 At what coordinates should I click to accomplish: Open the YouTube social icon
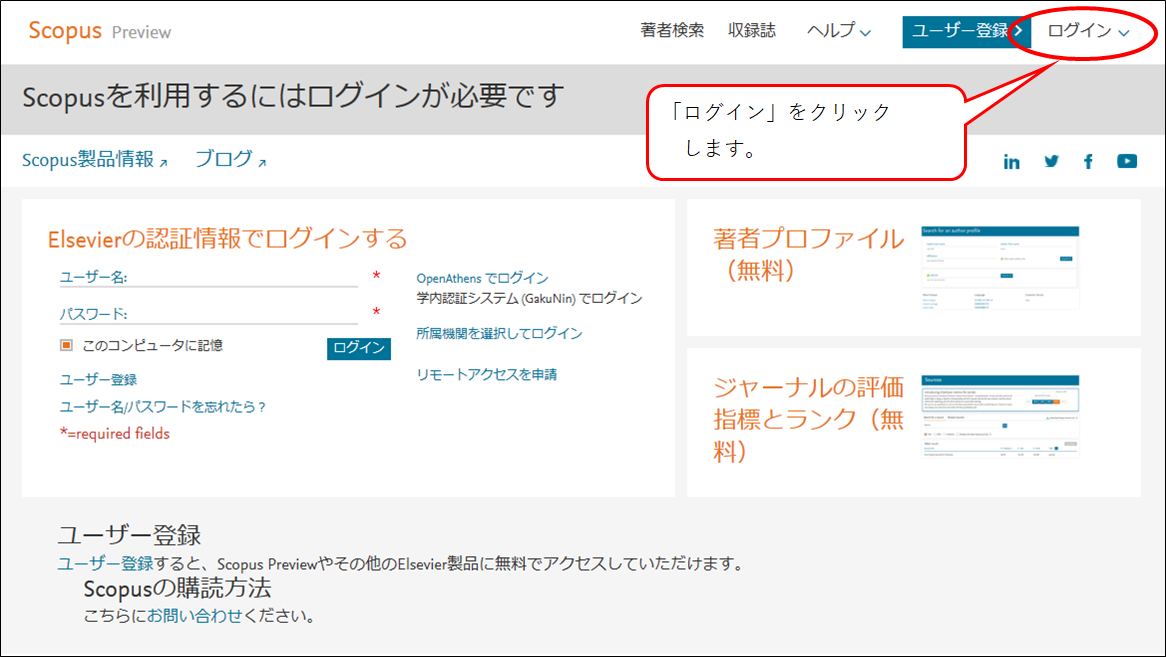tap(1127, 161)
